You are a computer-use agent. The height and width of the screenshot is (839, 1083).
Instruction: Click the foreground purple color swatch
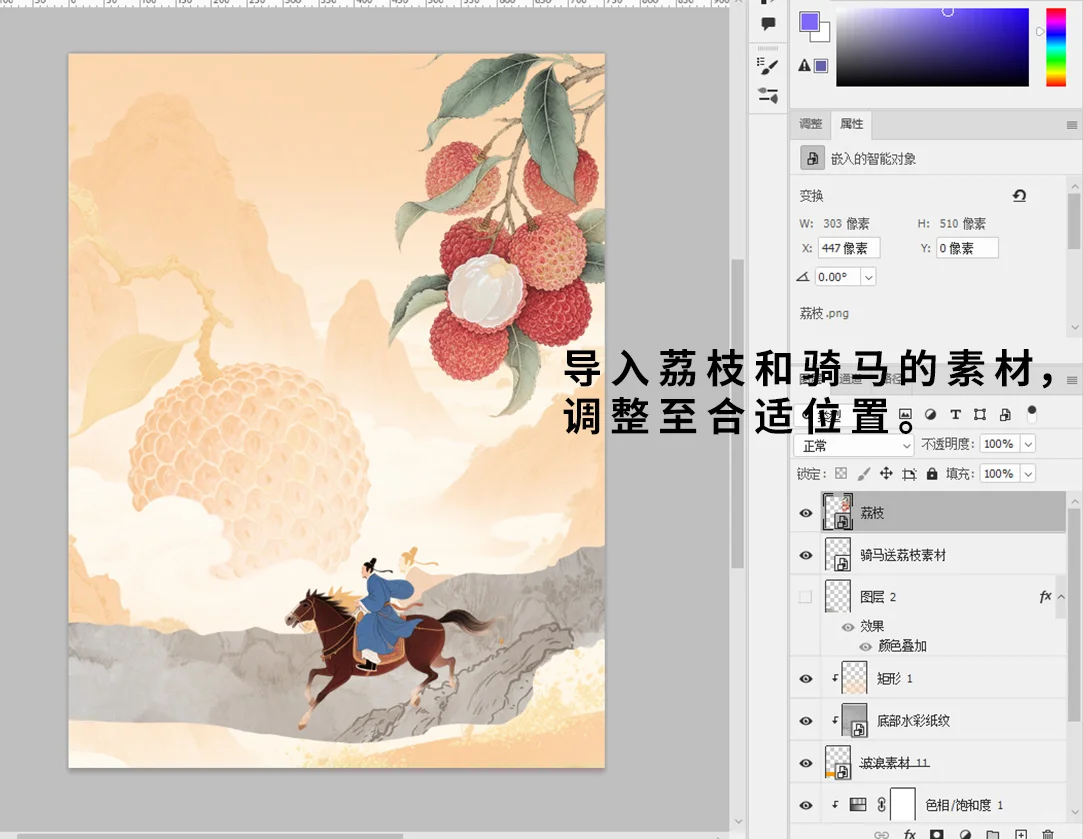click(809, 22)
